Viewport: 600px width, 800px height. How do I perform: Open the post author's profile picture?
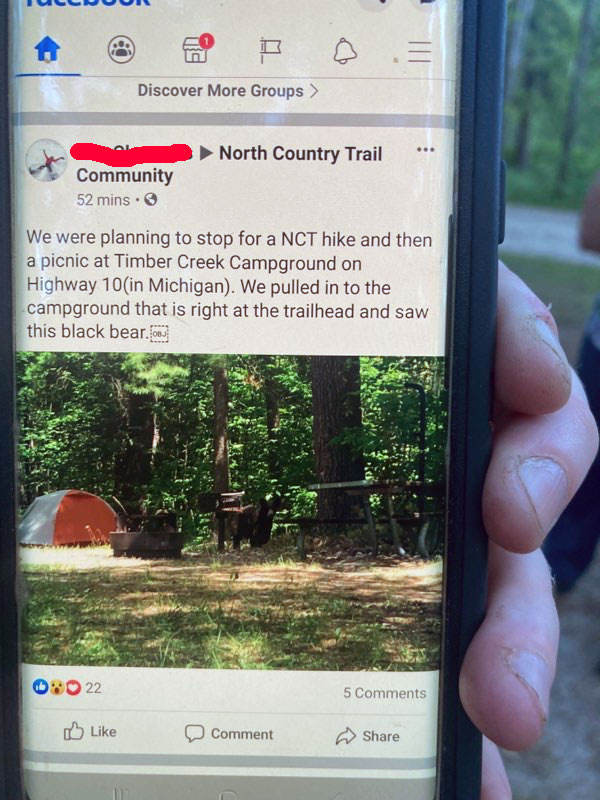pos(46,160)
